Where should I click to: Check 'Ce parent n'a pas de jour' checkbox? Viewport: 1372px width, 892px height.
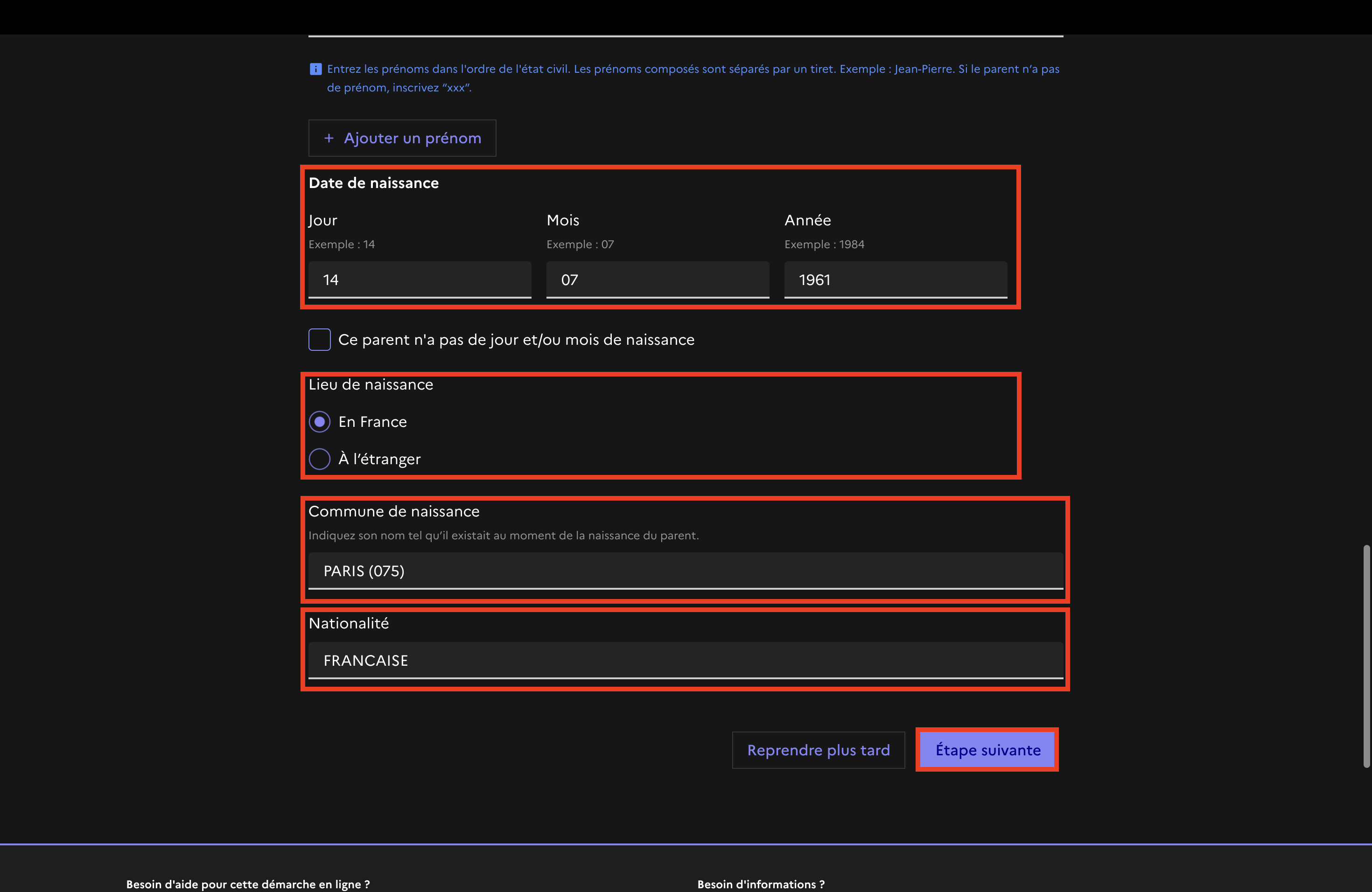[319, 340]
